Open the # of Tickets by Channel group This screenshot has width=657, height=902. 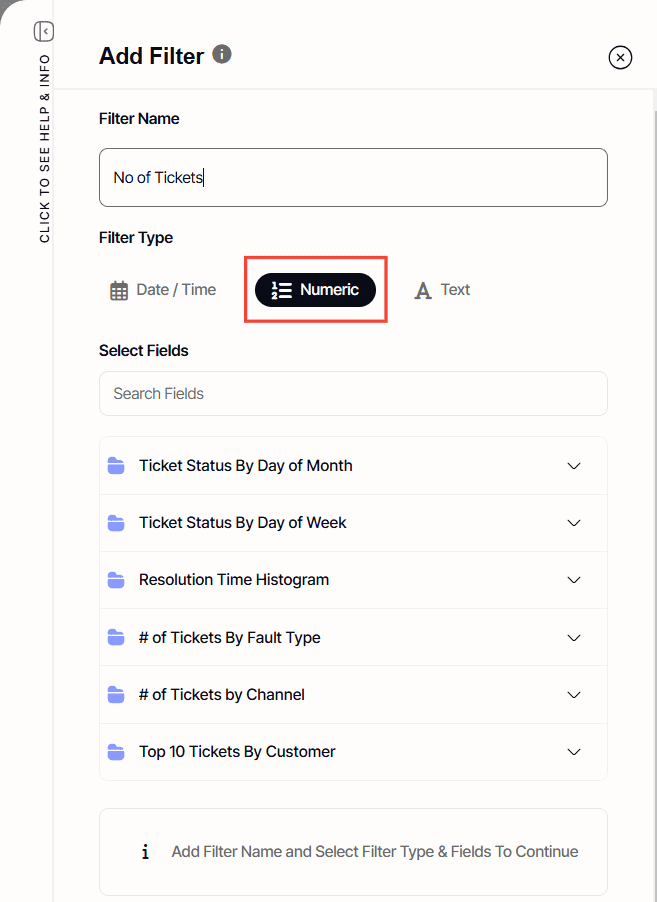574,695
